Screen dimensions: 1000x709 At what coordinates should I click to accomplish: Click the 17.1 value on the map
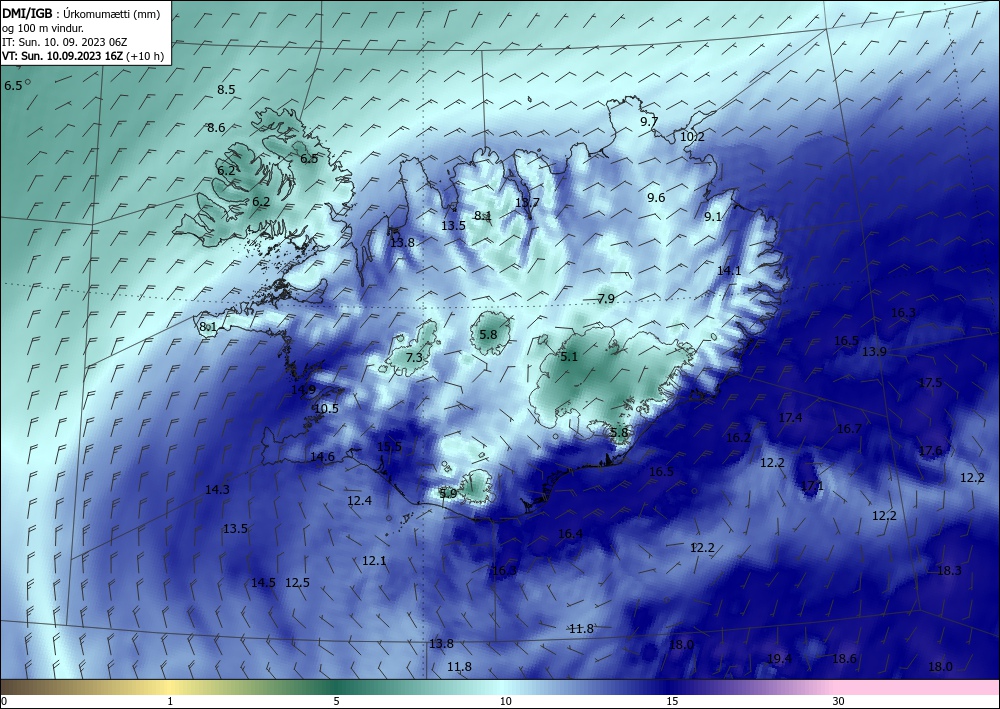click(812, 486)
